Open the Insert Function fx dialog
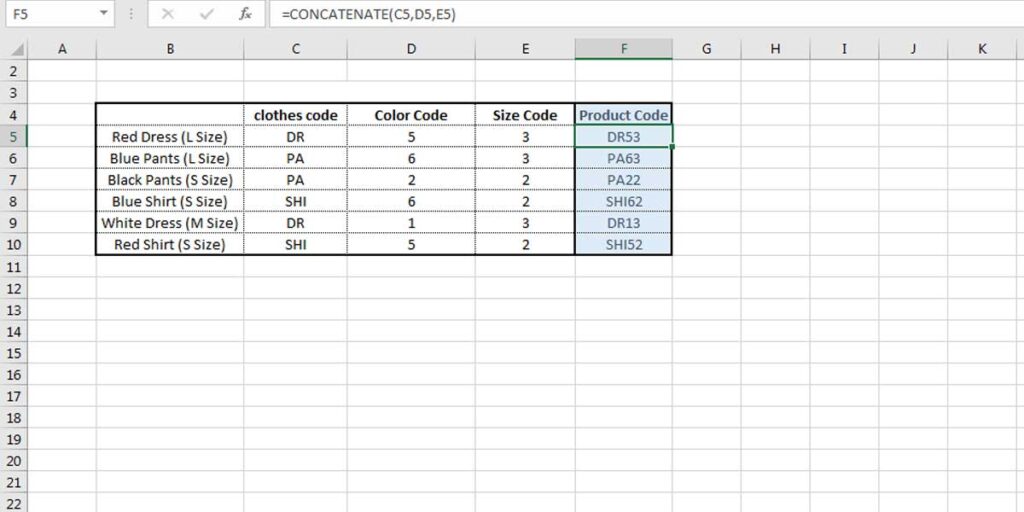The image size is (1024, 512). [245, 14]
